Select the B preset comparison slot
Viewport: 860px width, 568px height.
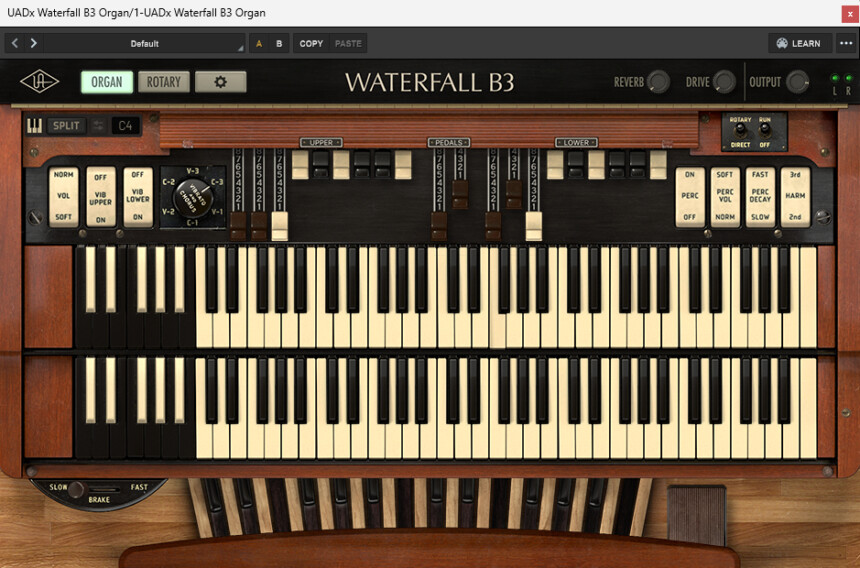pos(279,43)
